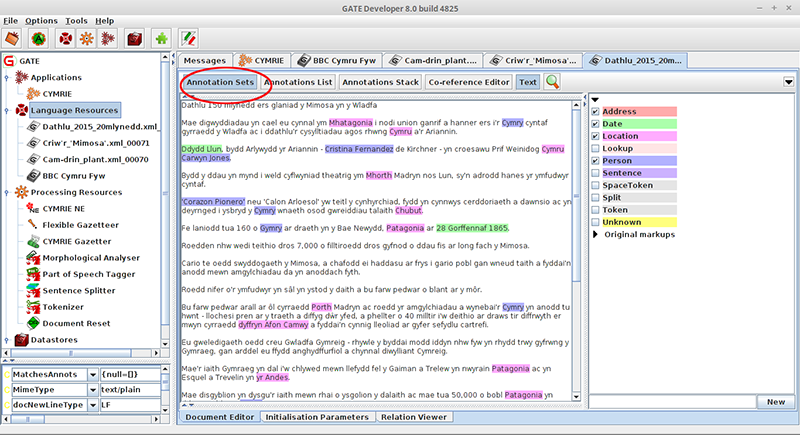Click the new annotation set name field
800x435 pixels.
pos(673,402)
